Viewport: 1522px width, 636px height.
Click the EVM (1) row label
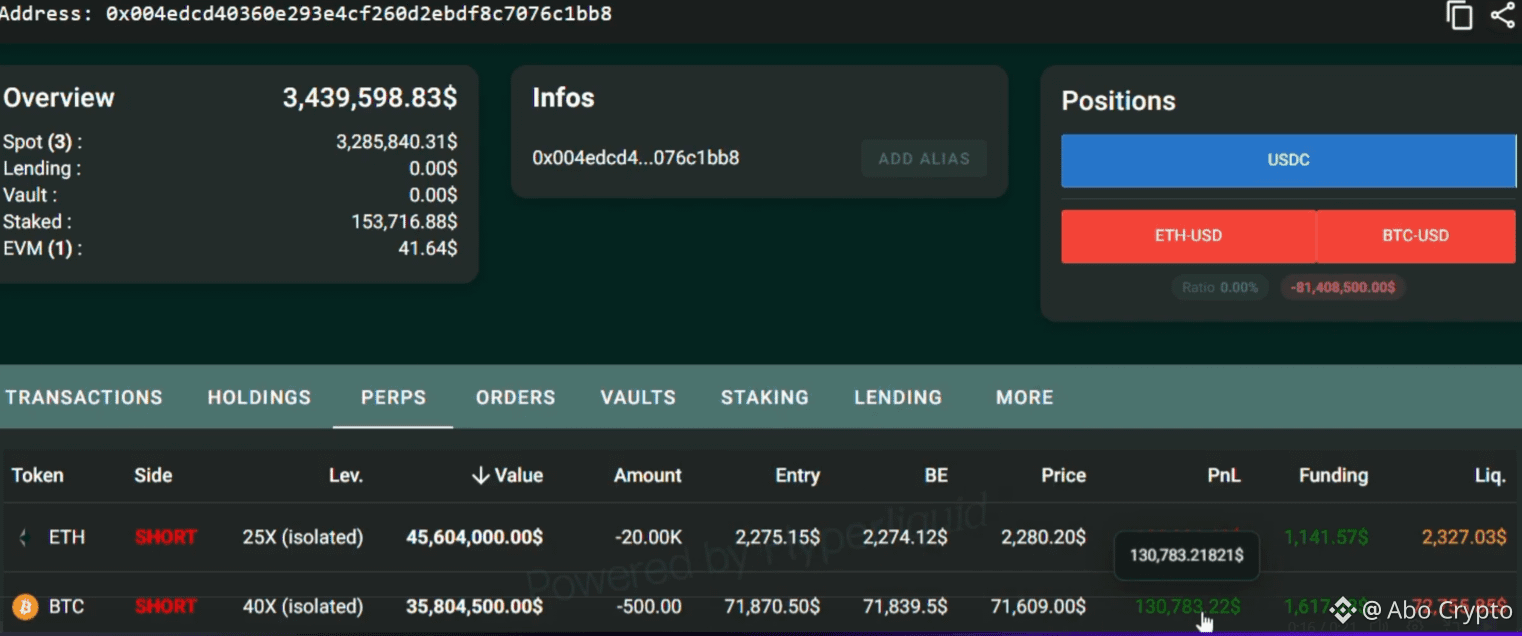42,248
